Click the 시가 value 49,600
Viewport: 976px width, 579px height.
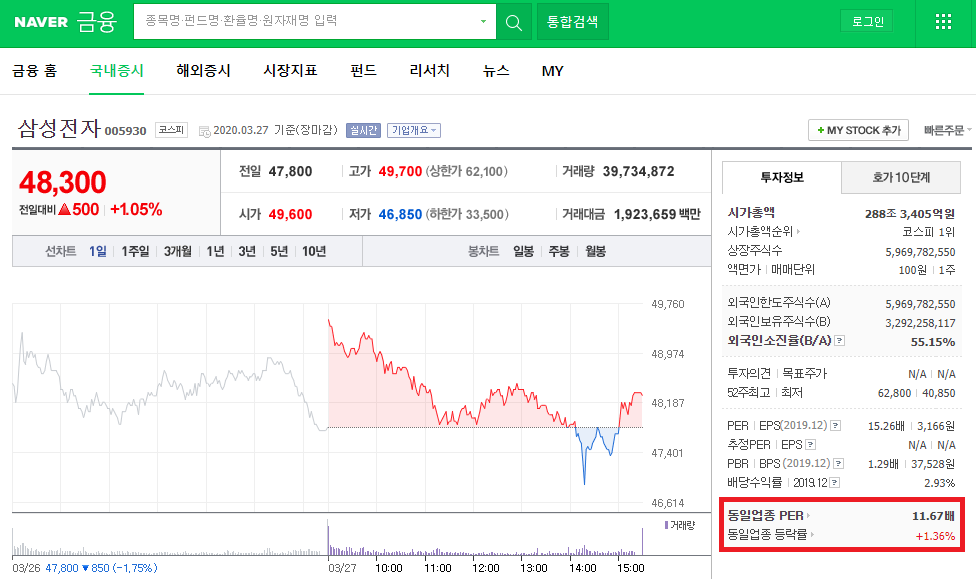pos(290,214)
